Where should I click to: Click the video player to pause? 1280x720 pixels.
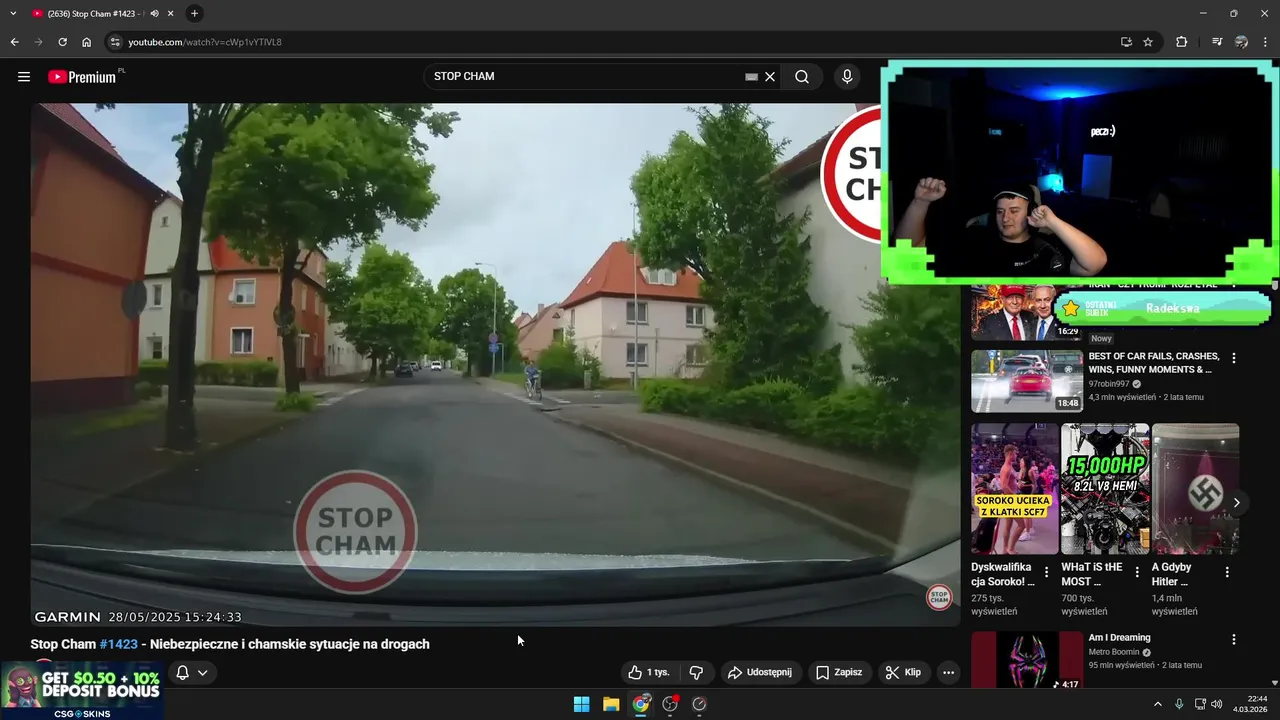[x=495, y=365]
